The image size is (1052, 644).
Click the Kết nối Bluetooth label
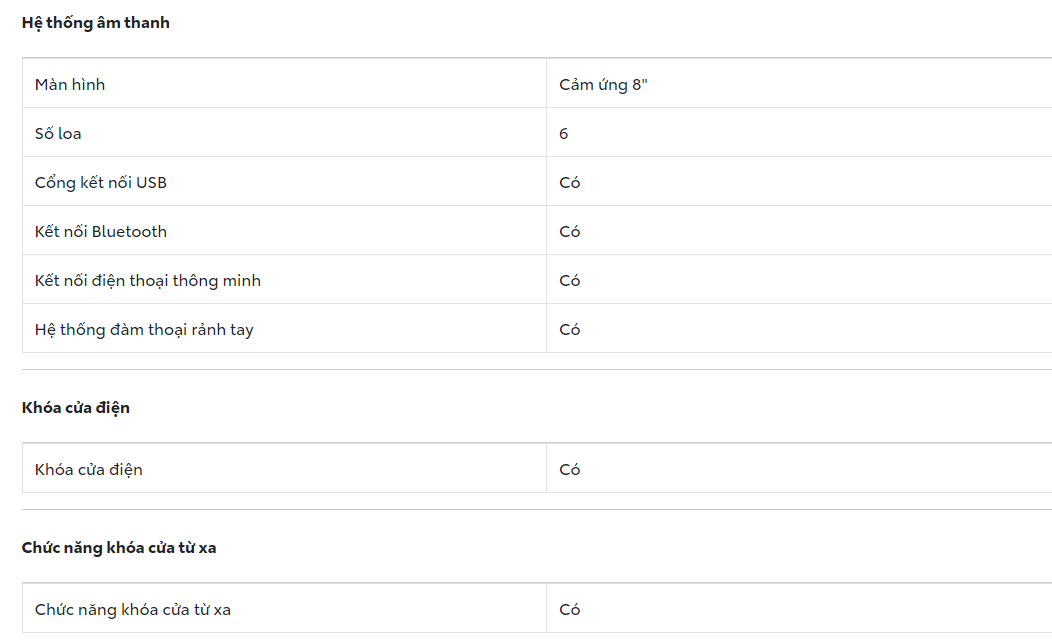pos(101,232)
